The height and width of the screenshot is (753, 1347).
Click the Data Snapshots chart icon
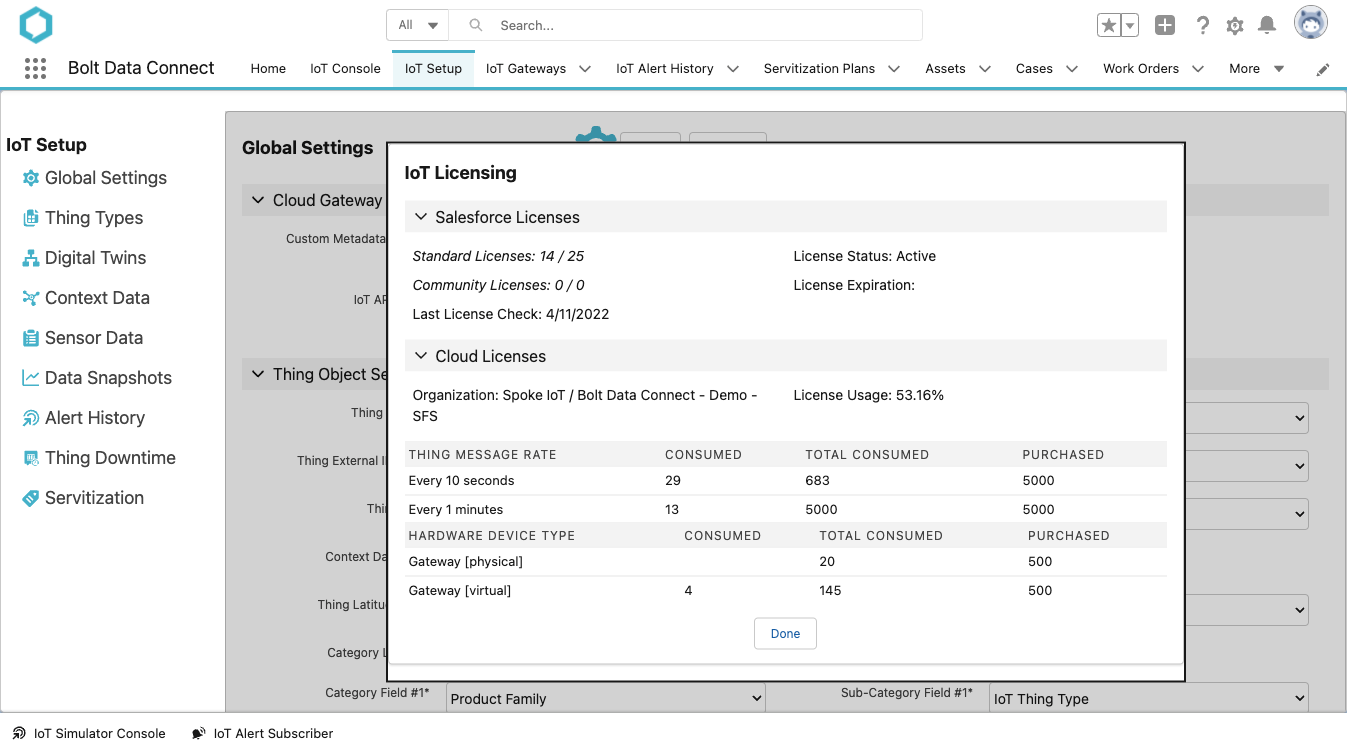31,378
